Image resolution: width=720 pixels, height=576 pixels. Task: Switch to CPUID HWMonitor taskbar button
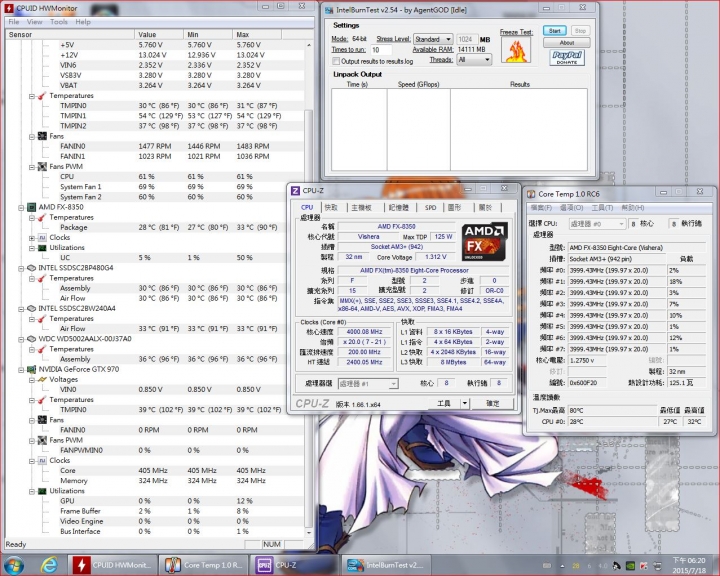(112, 565)
